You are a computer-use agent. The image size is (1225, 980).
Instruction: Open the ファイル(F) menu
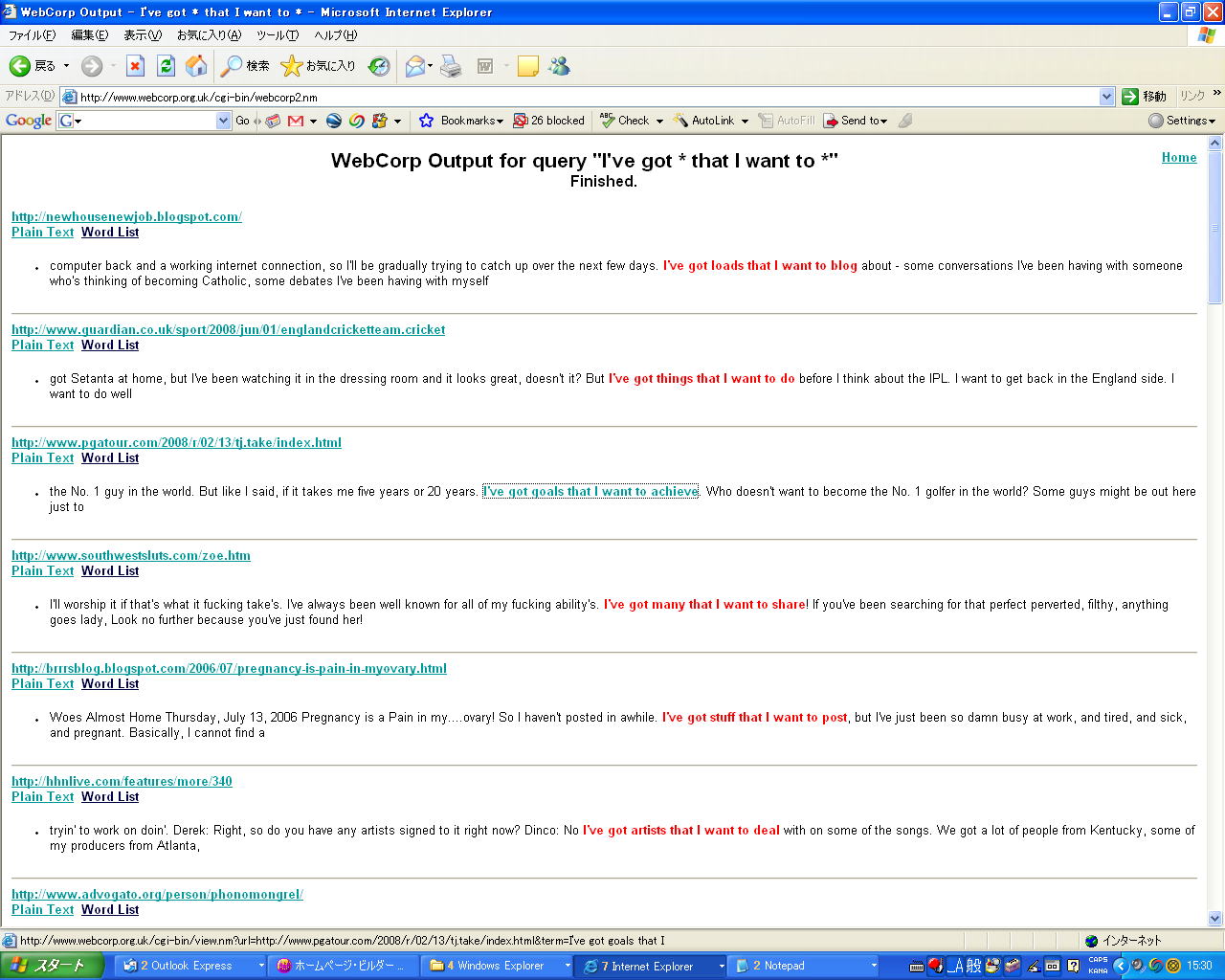[x=32, y=35]
